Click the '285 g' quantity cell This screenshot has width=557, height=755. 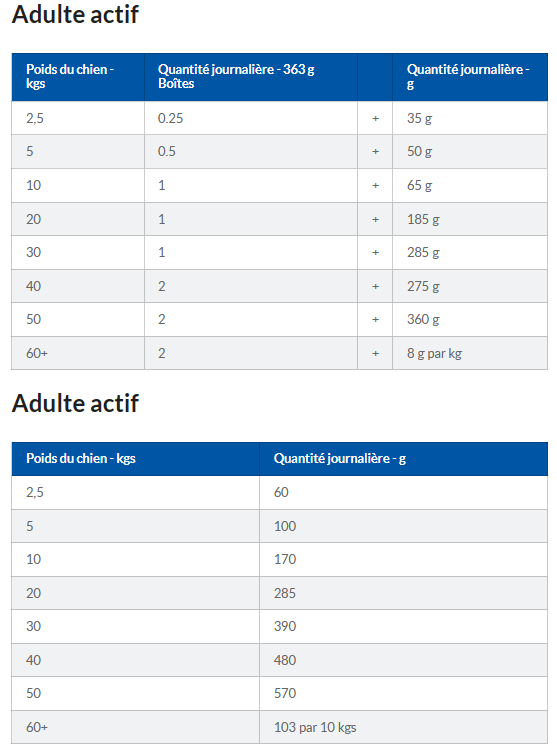click(470, 252)
